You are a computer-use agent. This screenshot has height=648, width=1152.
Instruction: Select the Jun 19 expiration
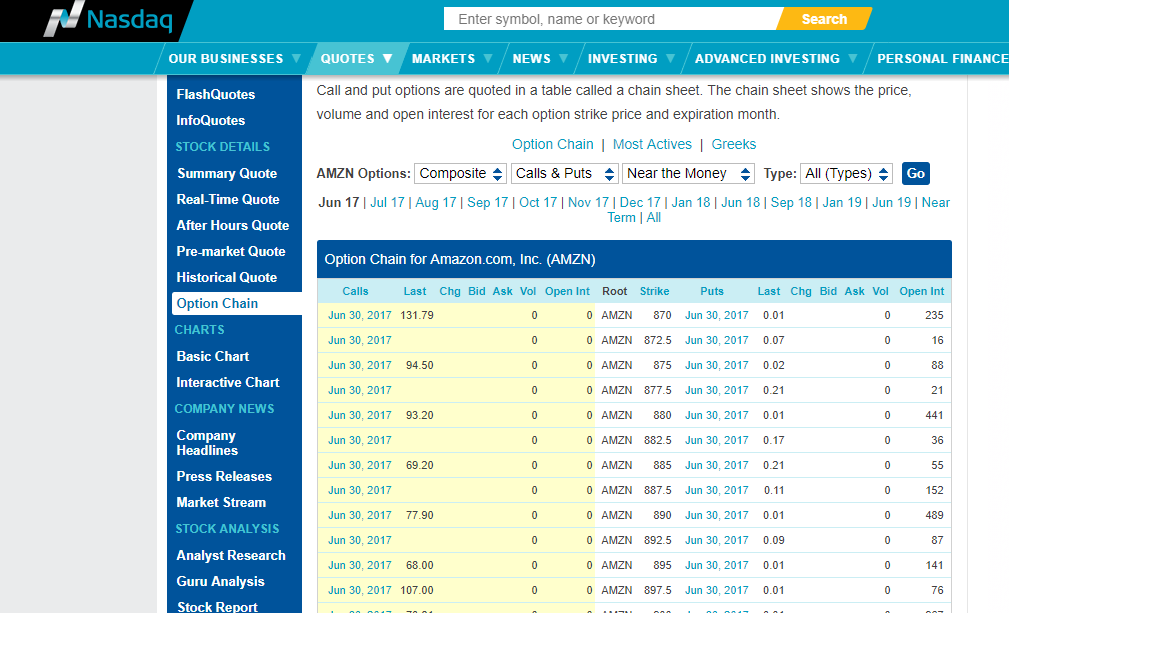(891, 203)
